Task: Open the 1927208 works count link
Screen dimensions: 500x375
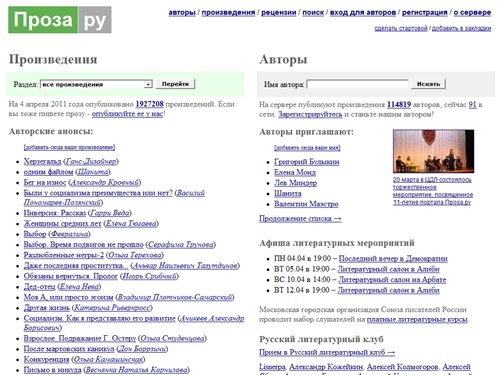Action: tap(149, 104)
